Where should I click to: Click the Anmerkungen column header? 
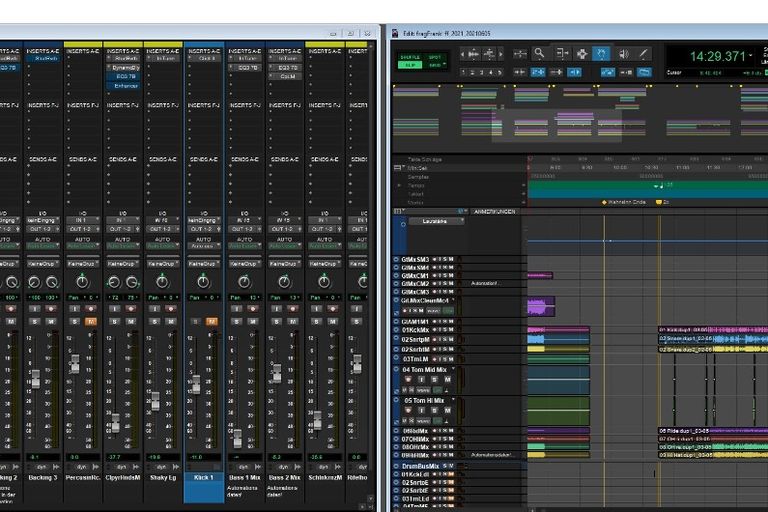point(495,212)
